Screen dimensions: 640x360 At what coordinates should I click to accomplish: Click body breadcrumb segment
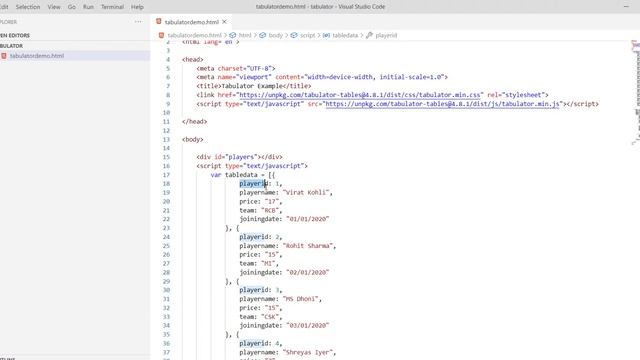(276, 36)
